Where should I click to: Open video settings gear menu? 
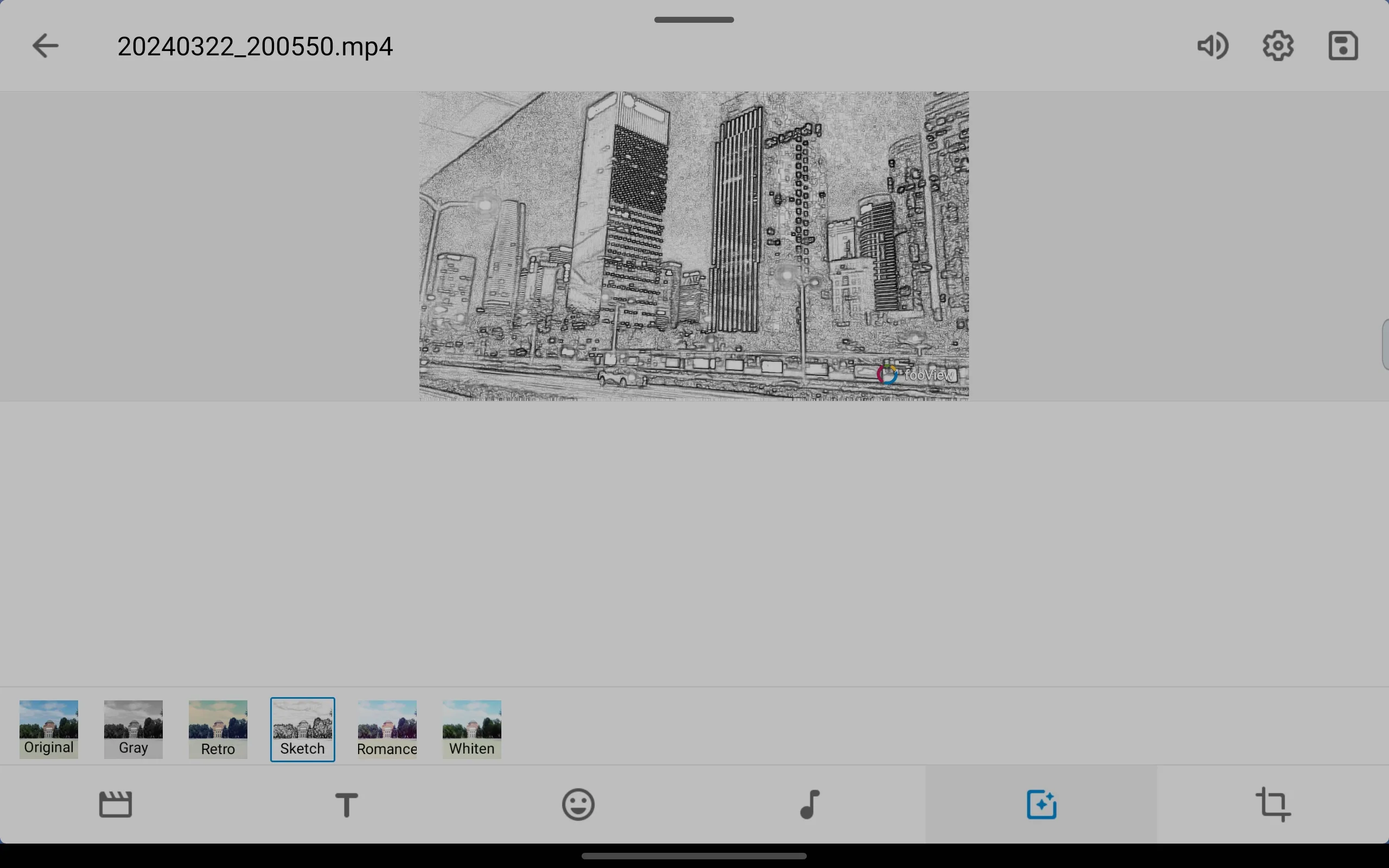pyautogui.click(x=1279, y=45)
